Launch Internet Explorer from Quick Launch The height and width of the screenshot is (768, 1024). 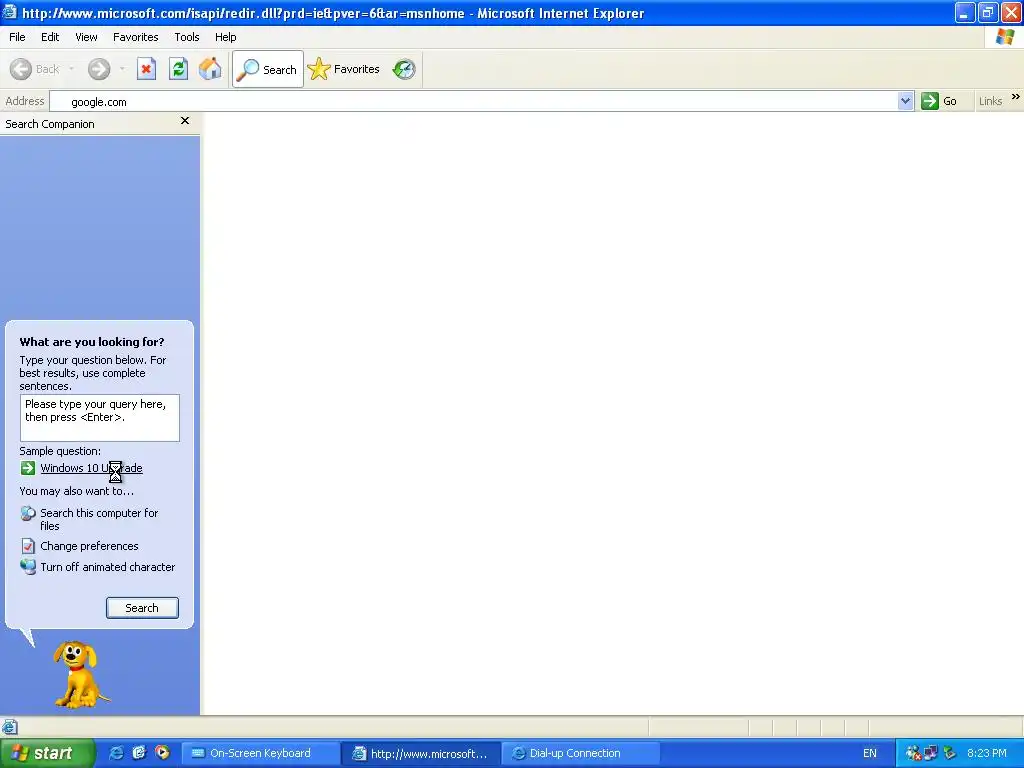point(116,753)
